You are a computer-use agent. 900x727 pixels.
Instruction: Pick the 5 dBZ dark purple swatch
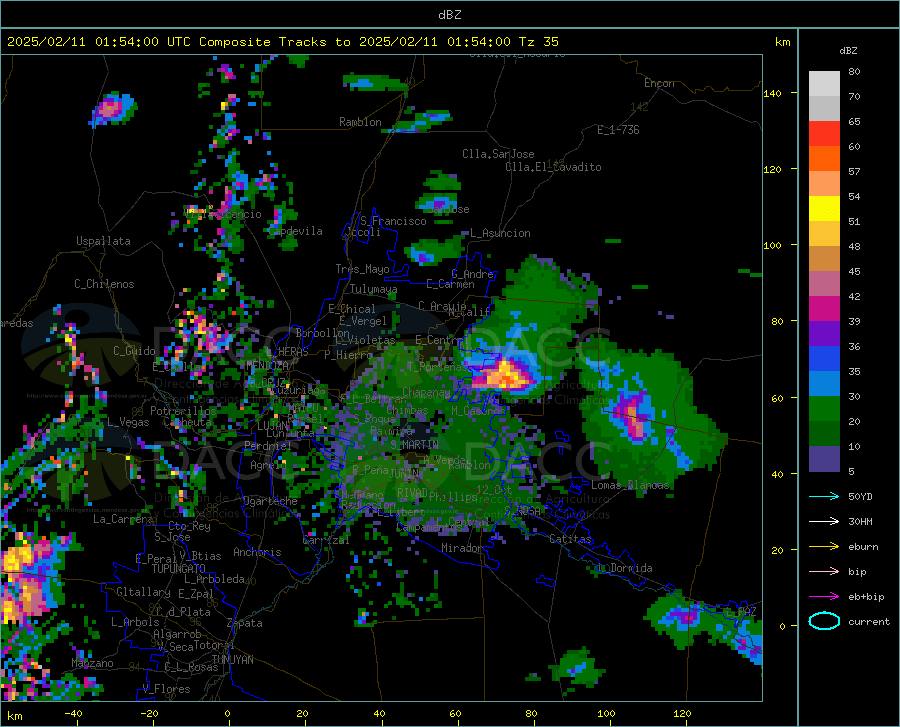tap(824, 459)
